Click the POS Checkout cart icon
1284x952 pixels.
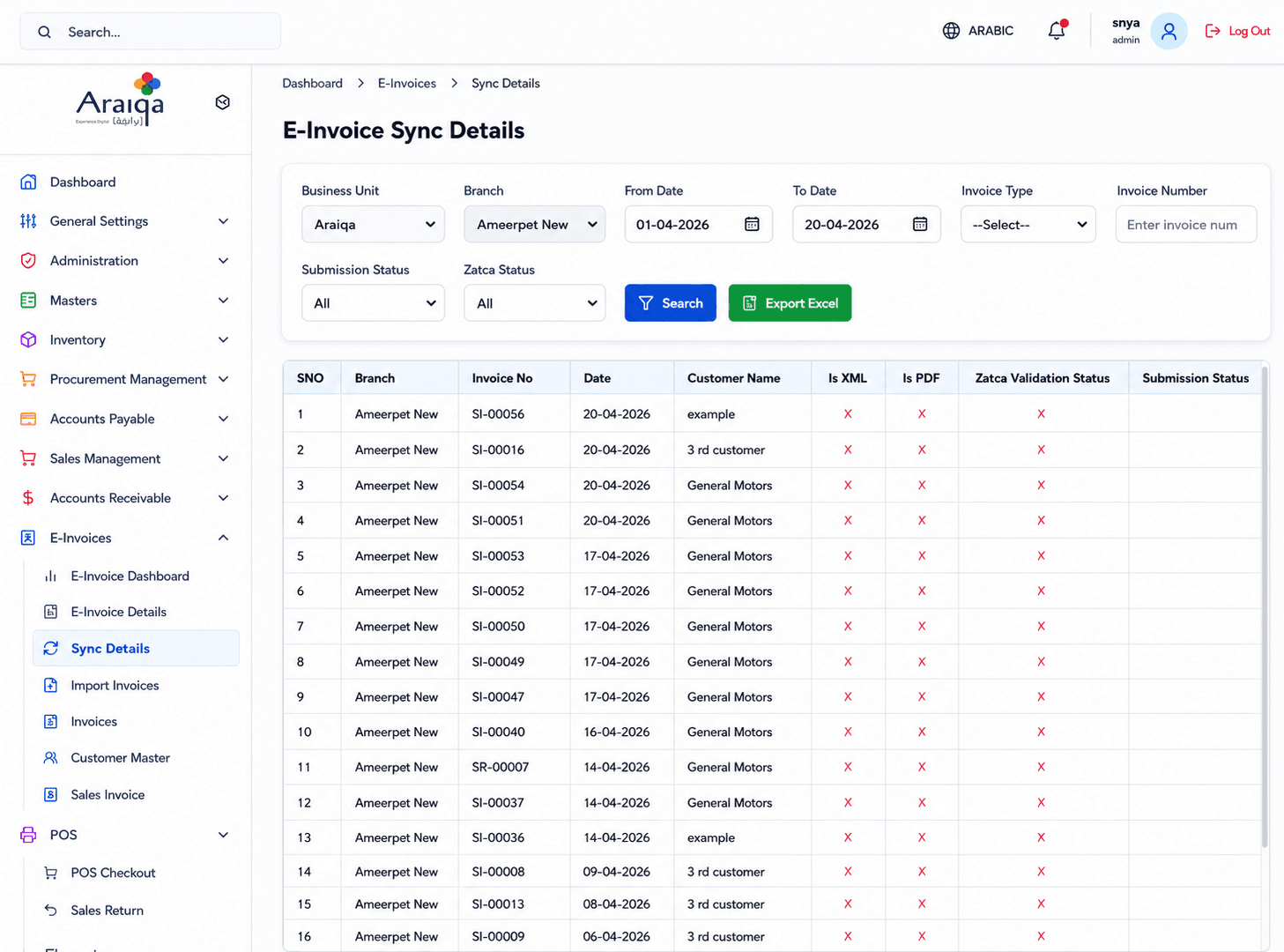pyautogui.click(x=51, y=873)
